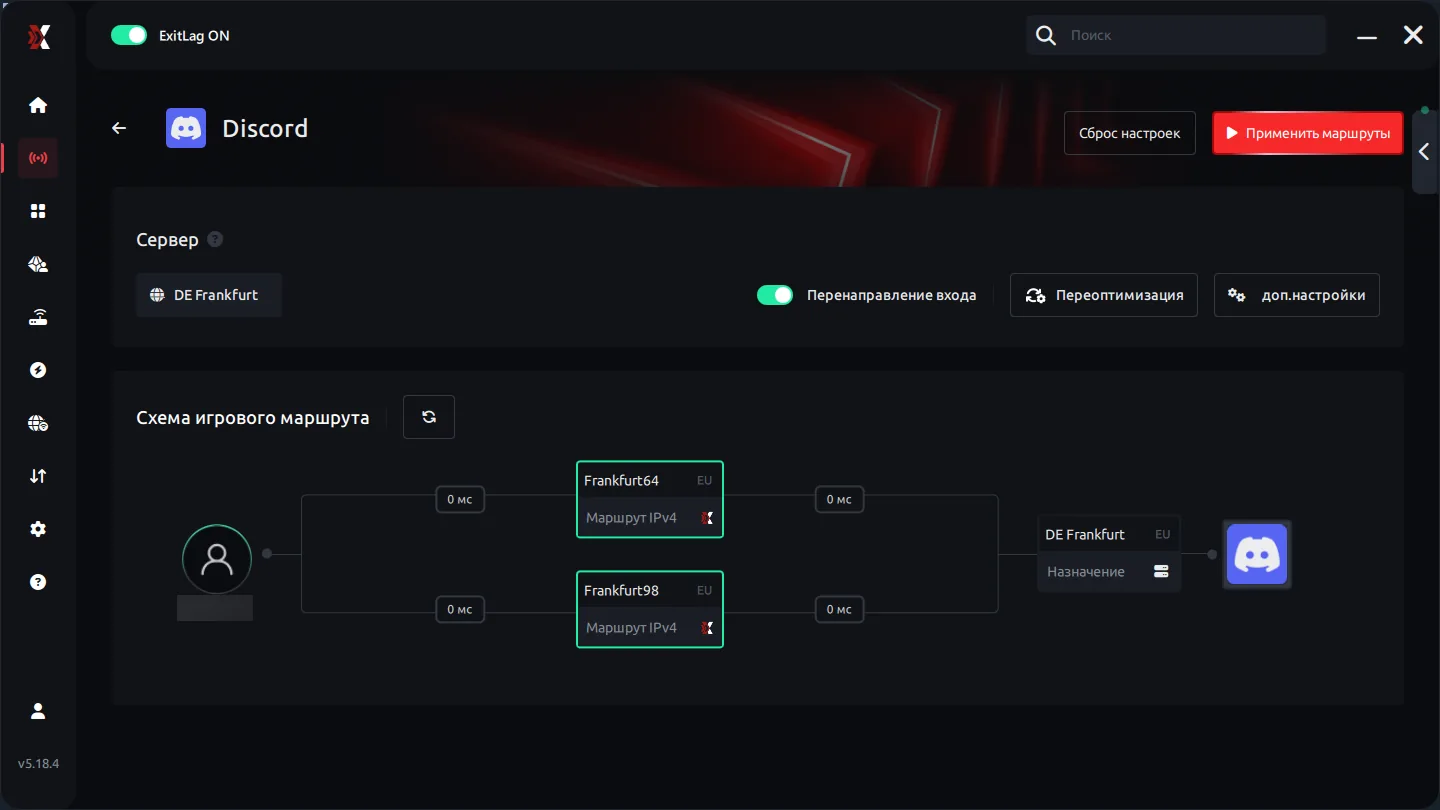This screenshot has width=1440, height=810.
Task: Open the Home page in sidebar
Action: (x=38, y=105)
